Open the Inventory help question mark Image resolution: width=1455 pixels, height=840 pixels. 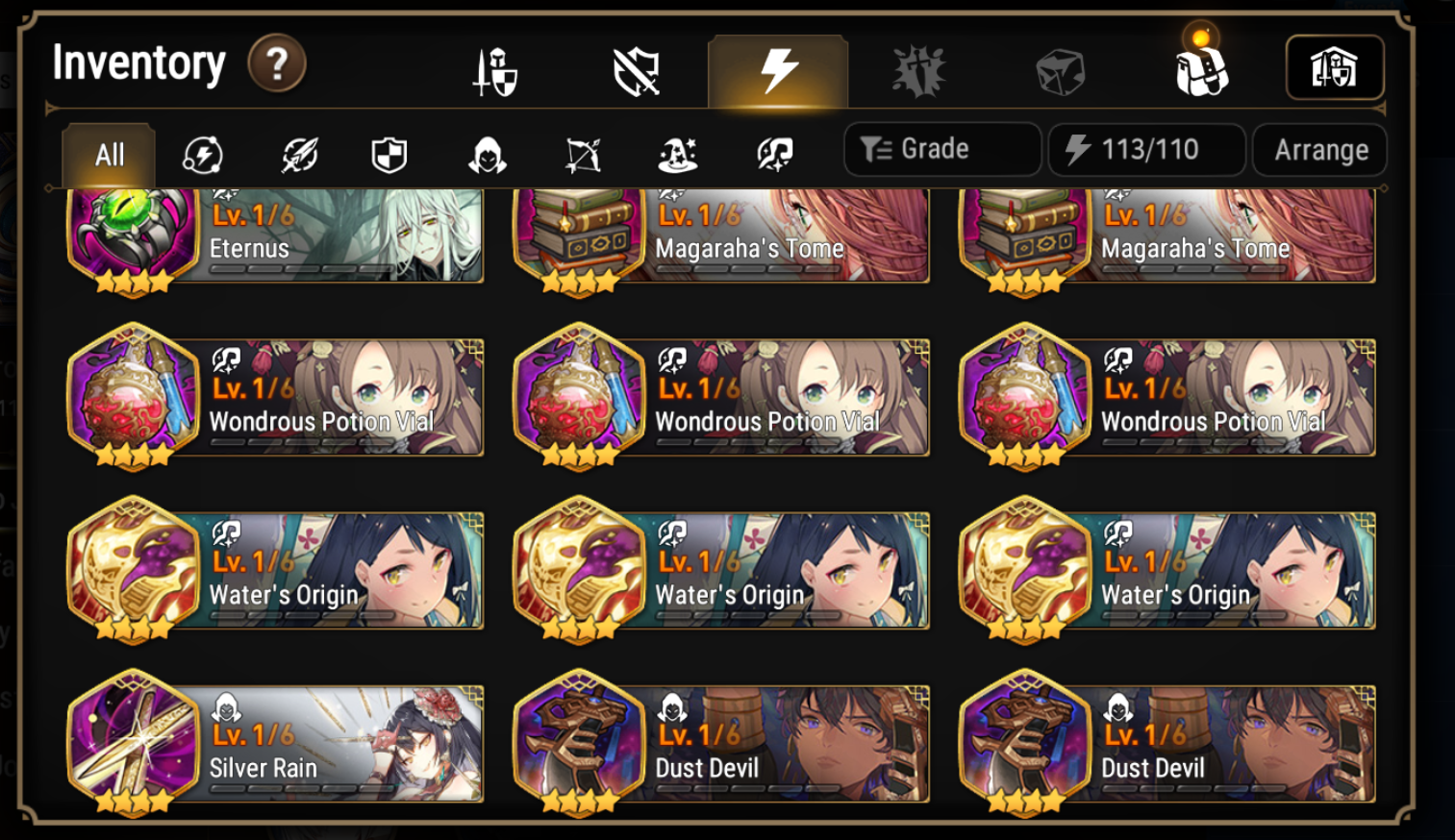pyautogui.click(x=277, y=63)
